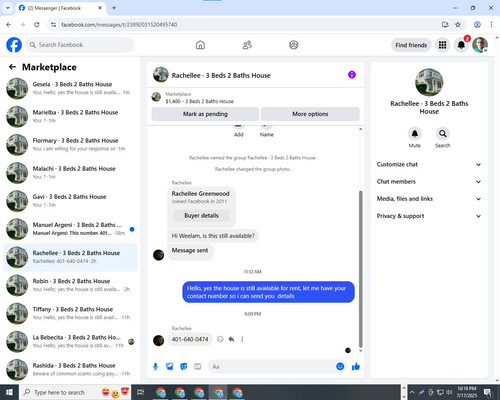This screenshot has height=400, width=500.
Task: Expand Chat members section
Action: click(x=429, y=182)
